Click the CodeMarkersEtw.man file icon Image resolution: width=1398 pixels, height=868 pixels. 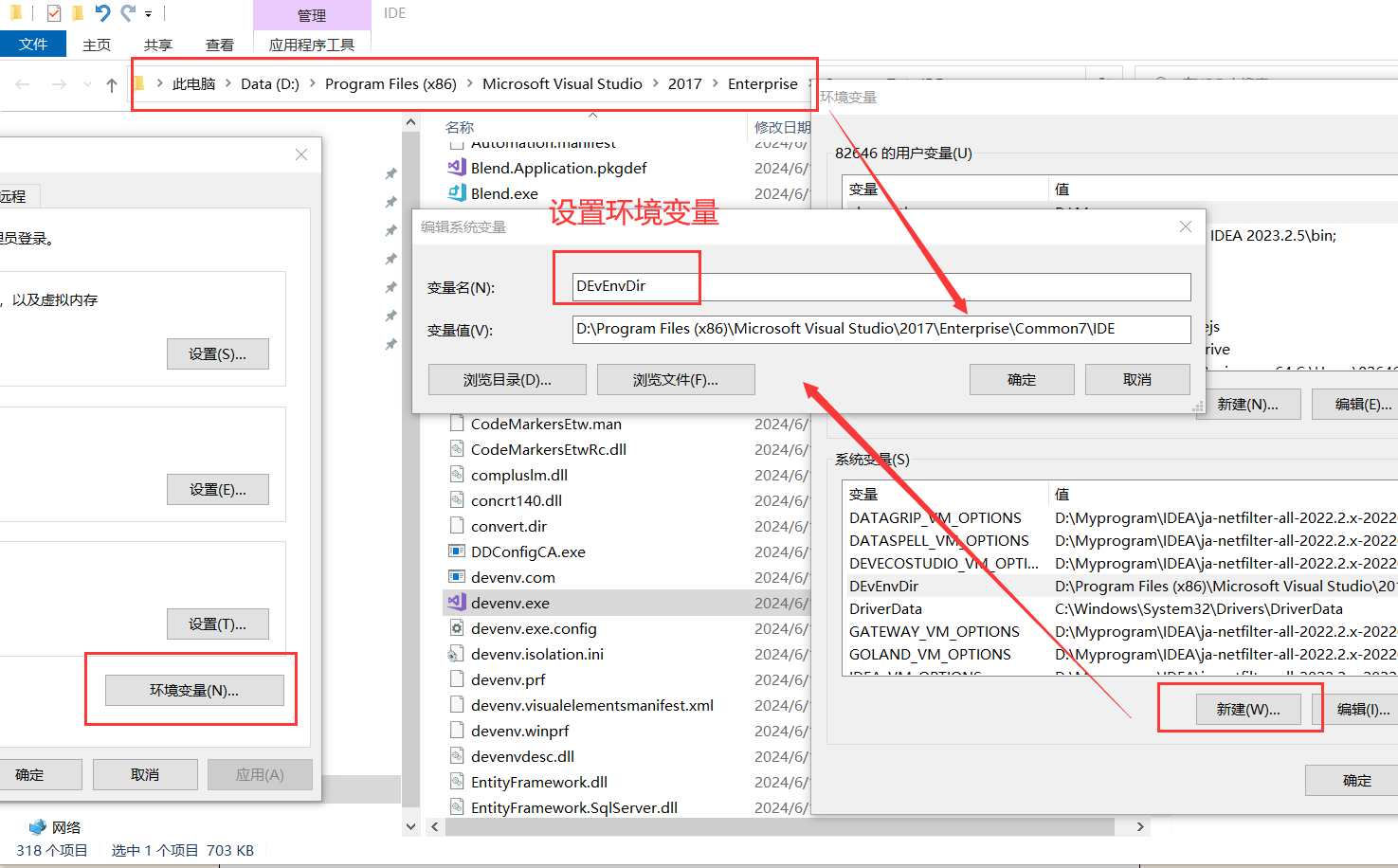457,424
